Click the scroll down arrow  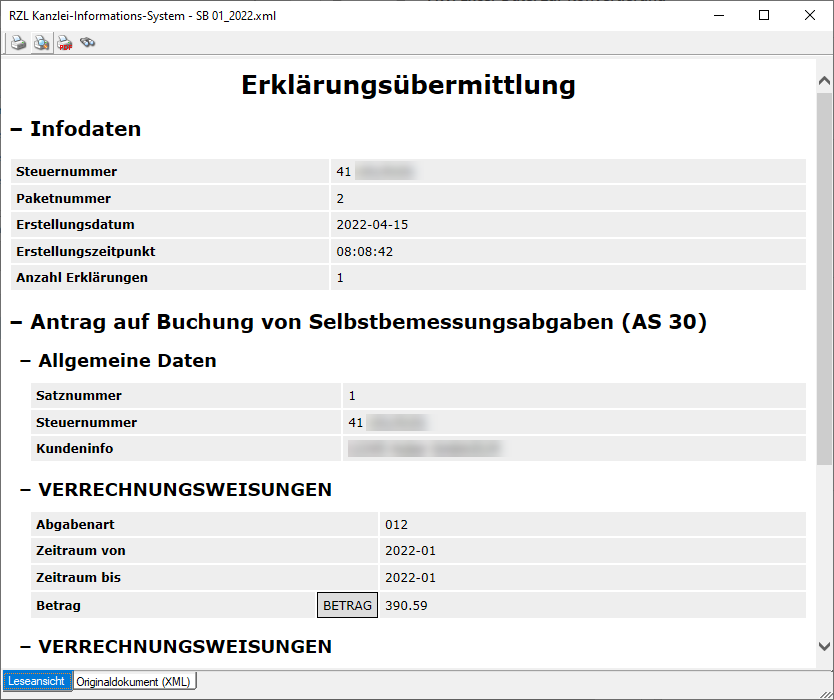point(824,647)
